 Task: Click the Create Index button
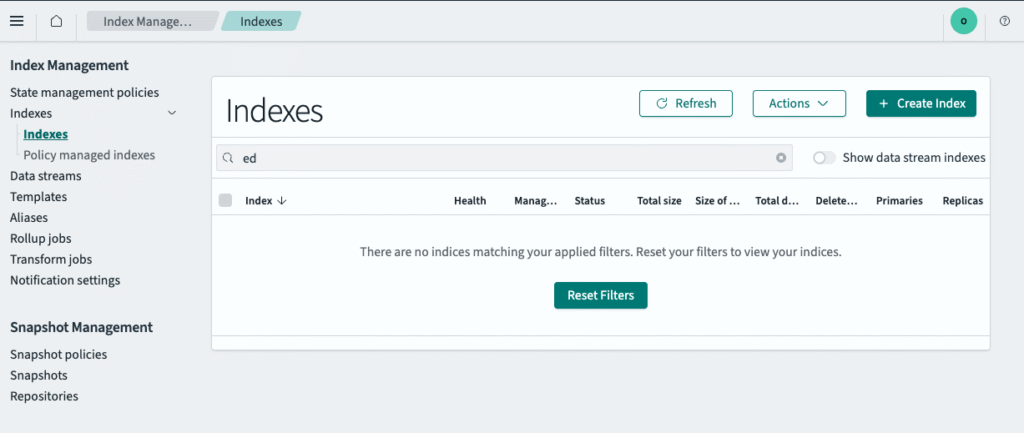coord(920,103)
